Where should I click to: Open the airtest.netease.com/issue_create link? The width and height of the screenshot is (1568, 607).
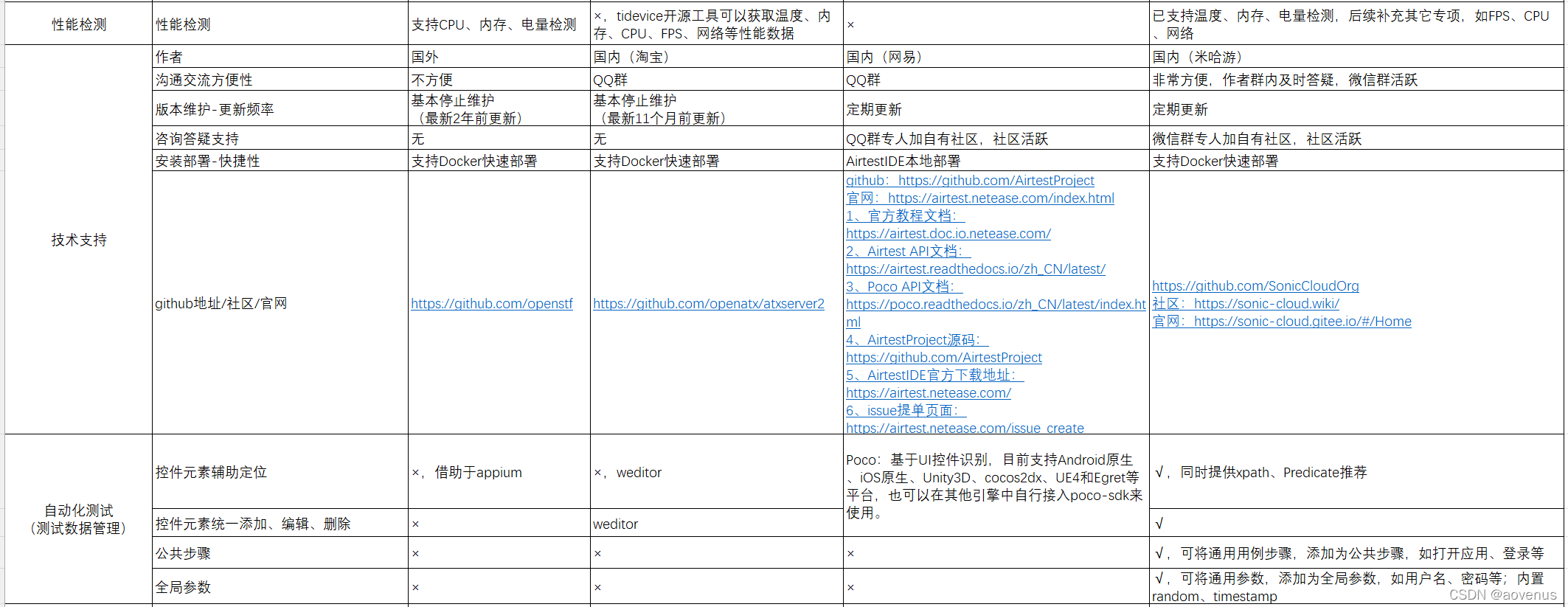(x=965, y=428)
